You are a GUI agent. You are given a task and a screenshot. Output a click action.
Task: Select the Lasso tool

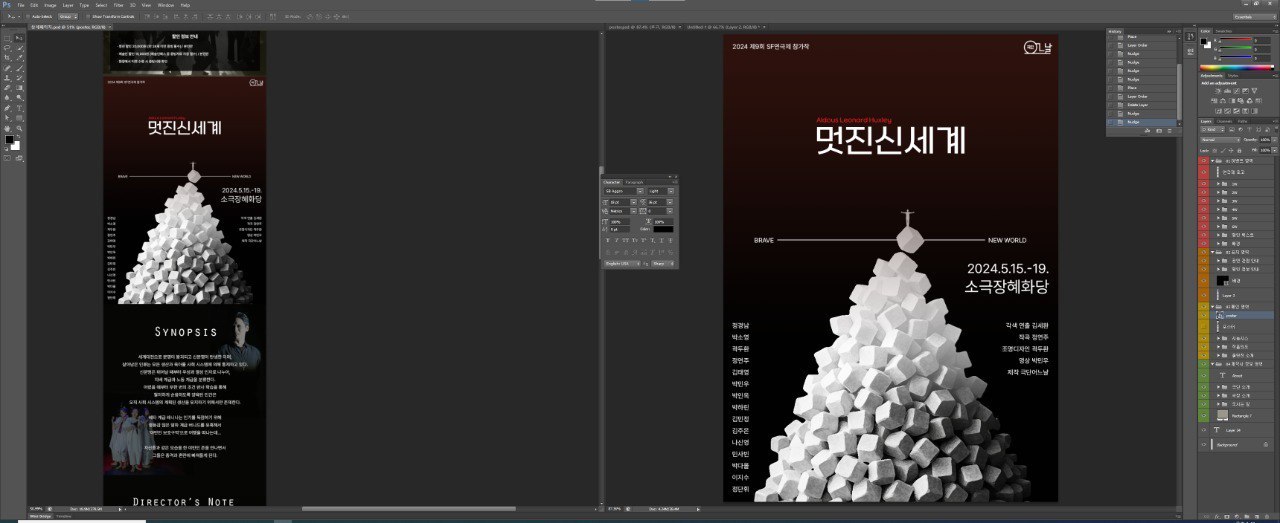7,48
